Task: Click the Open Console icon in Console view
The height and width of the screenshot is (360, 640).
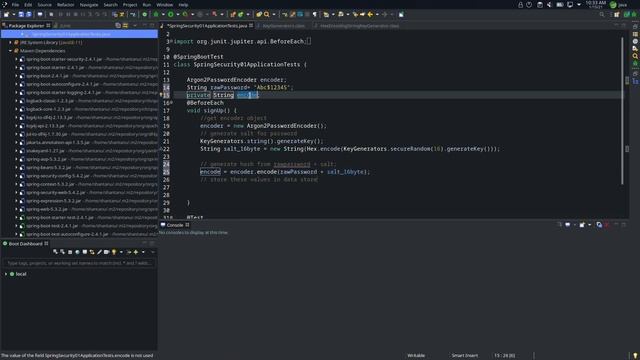Action: [x=582, y=225]
